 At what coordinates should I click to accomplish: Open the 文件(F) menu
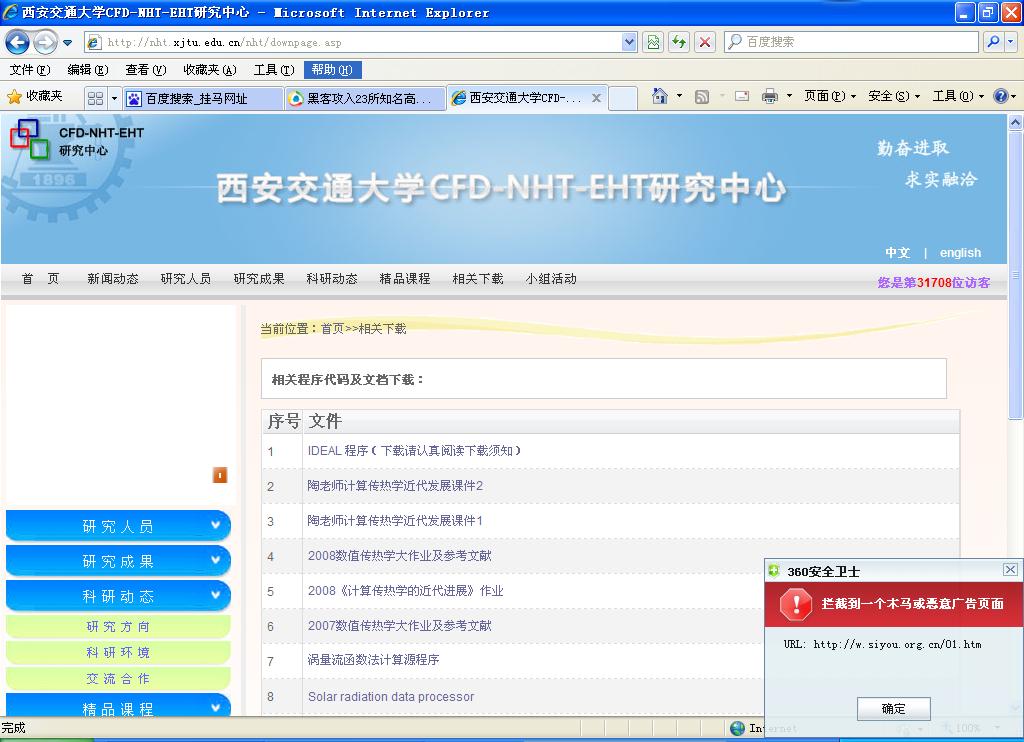click(29, 70)
